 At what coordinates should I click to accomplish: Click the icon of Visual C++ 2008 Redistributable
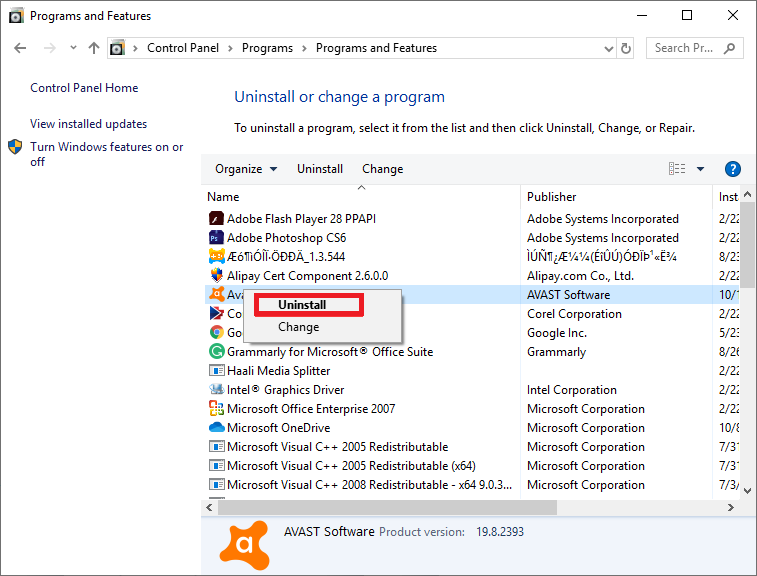click(x=216, y=484)
